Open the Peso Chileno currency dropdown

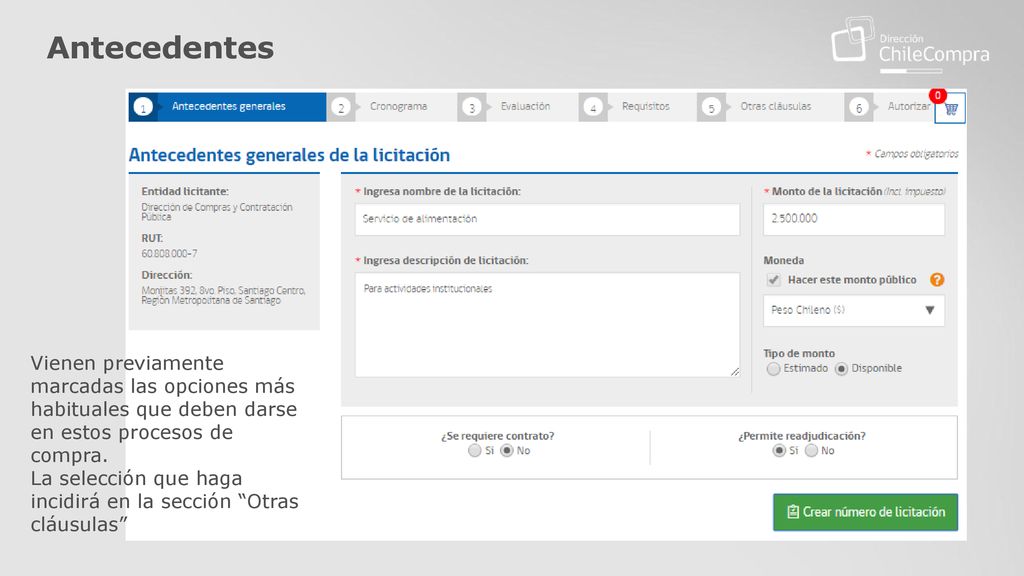(854, 310)
